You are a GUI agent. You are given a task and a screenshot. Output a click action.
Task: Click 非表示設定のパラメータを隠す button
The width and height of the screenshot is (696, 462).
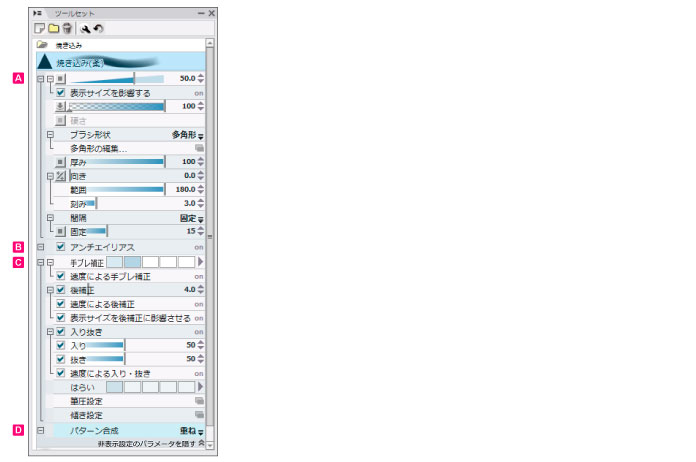click(x=150, y=442)
